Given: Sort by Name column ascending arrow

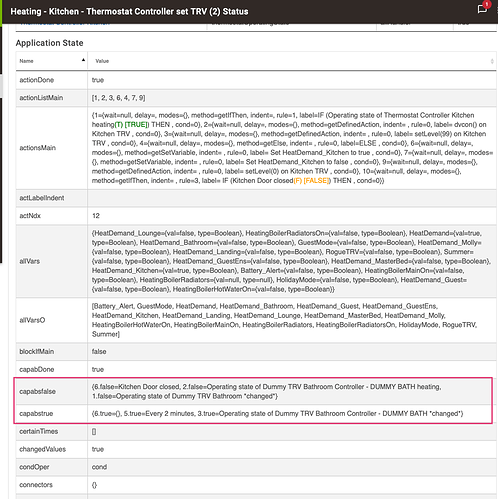Looking at the screenshot, I should 83,60.
